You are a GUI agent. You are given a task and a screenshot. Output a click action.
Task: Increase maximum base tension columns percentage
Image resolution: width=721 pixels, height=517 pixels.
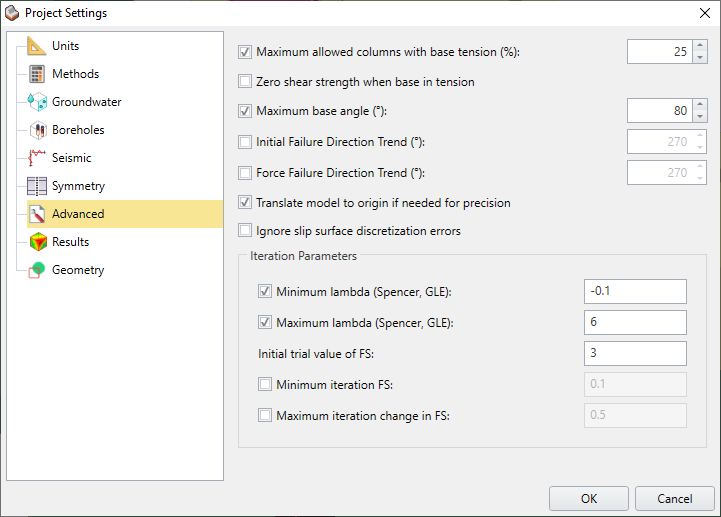coord(699,46)
